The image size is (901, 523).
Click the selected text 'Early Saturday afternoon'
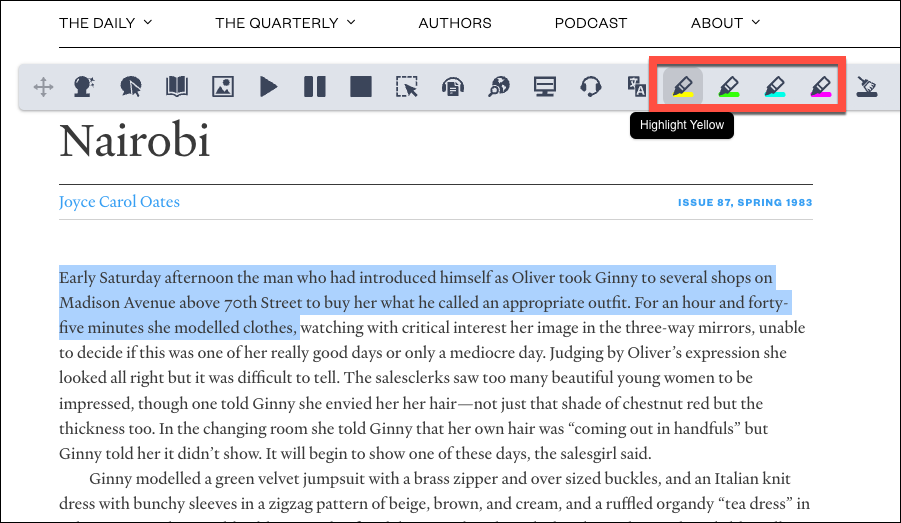click(146, 278)
